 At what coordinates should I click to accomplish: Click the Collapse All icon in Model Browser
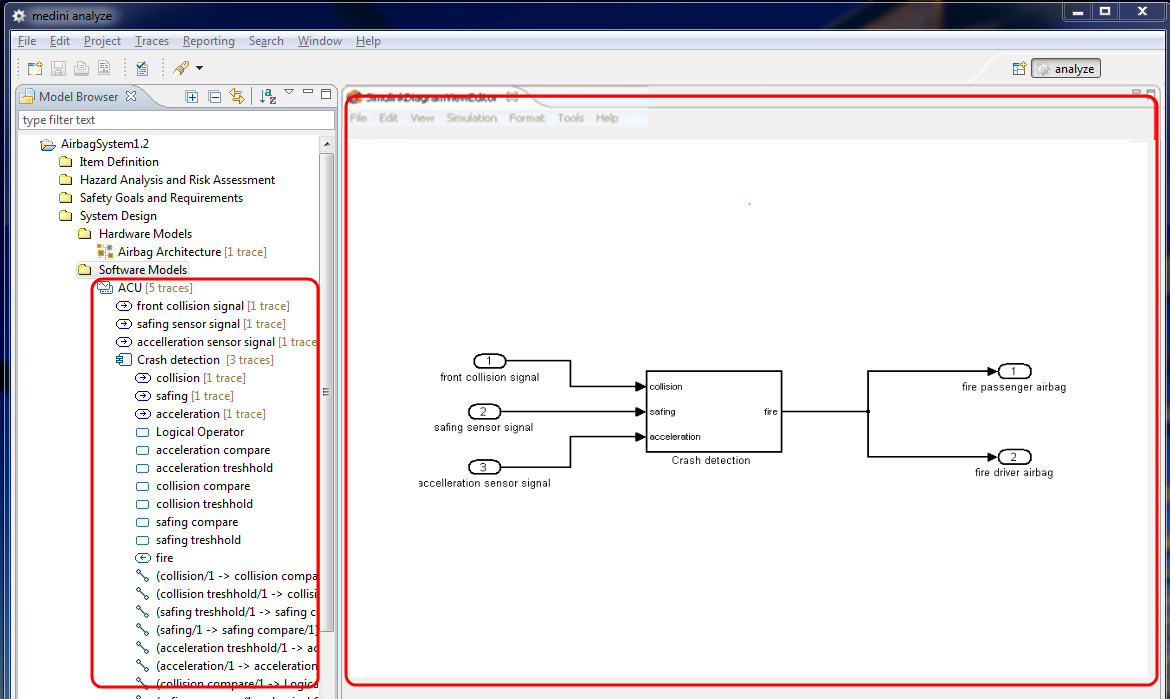[x=215, y=96]
